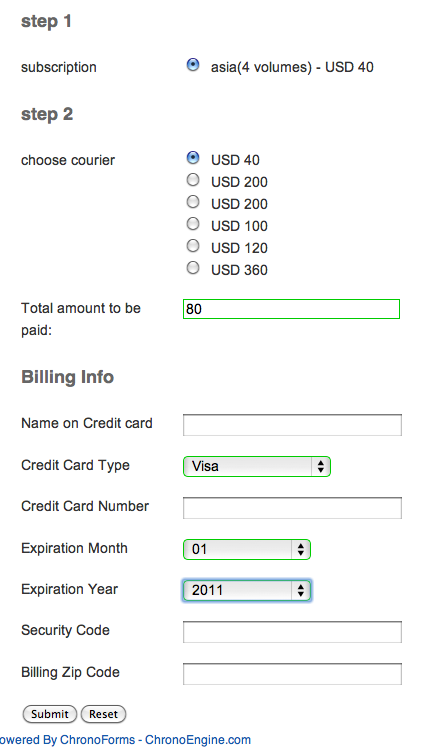
Task: Focus the Name on Credit card field
Action: [x=292, y=425]
